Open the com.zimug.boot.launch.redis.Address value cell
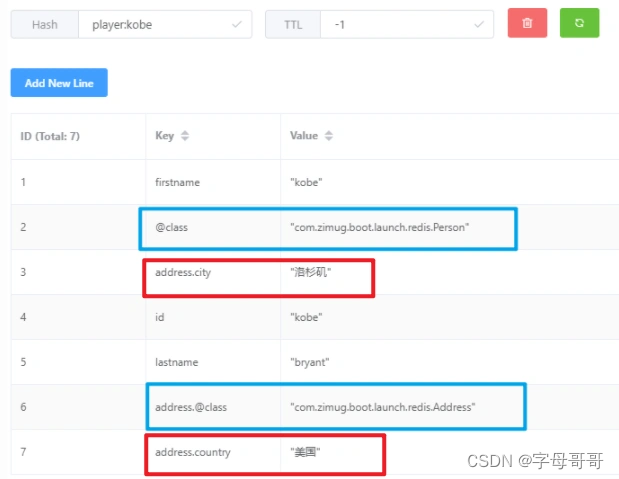The height and width of the screenshot is (479, 619). click(x=382, y=407)
